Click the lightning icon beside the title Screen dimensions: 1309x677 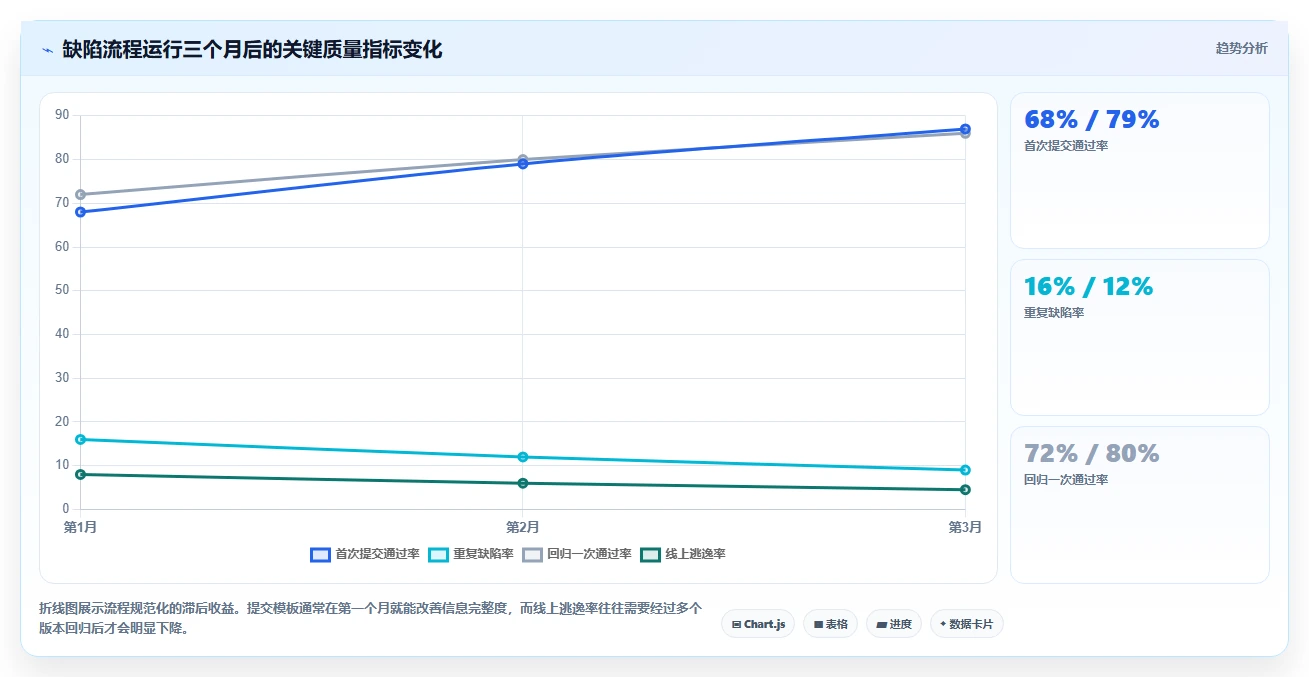(48, 50)
